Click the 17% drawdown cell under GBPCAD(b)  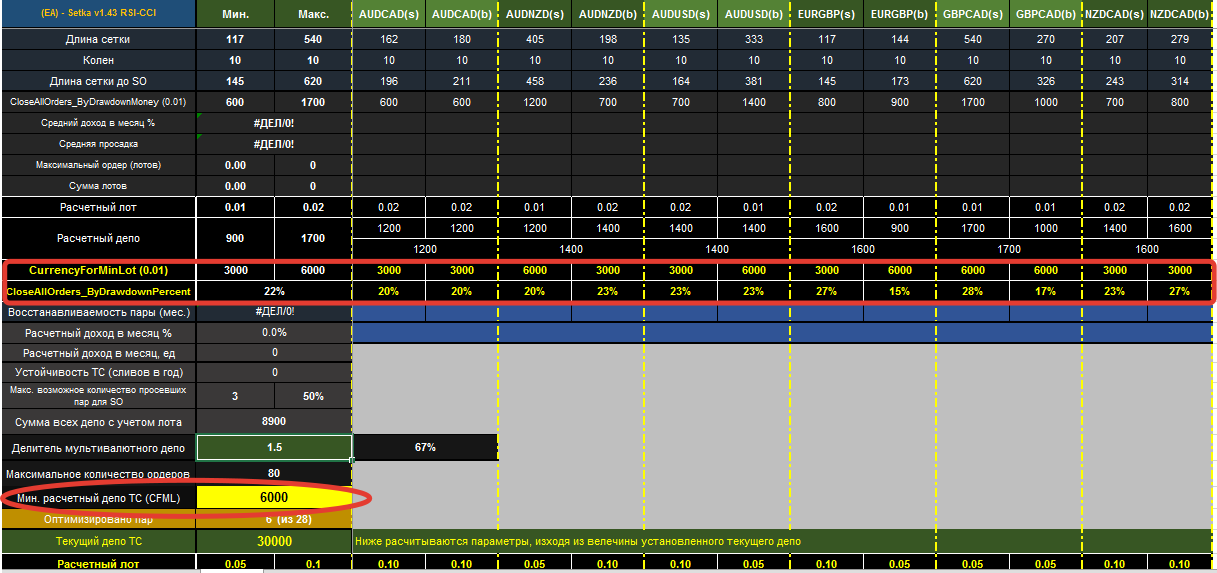pos(1045,292)
